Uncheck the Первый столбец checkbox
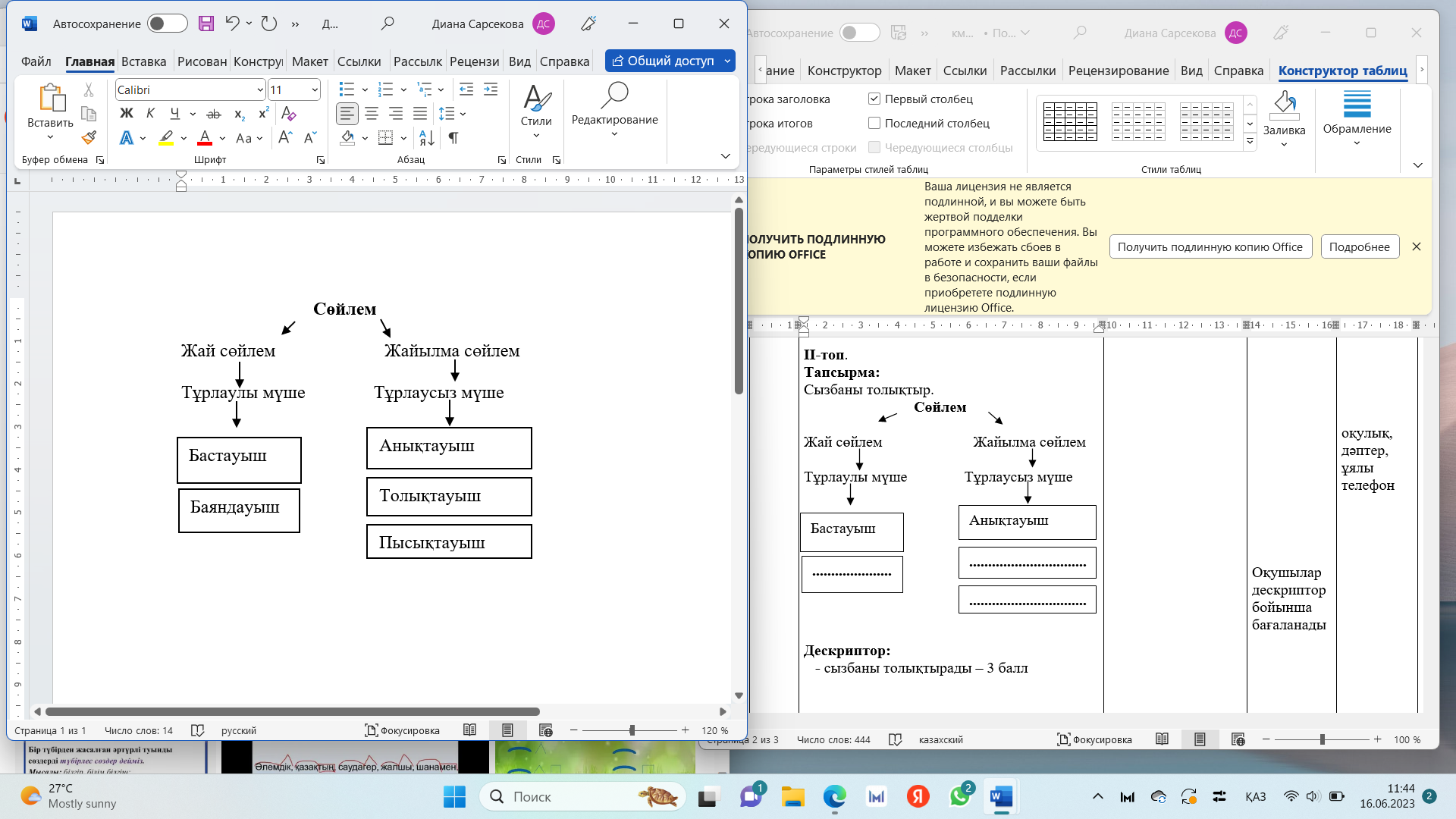 874,99
